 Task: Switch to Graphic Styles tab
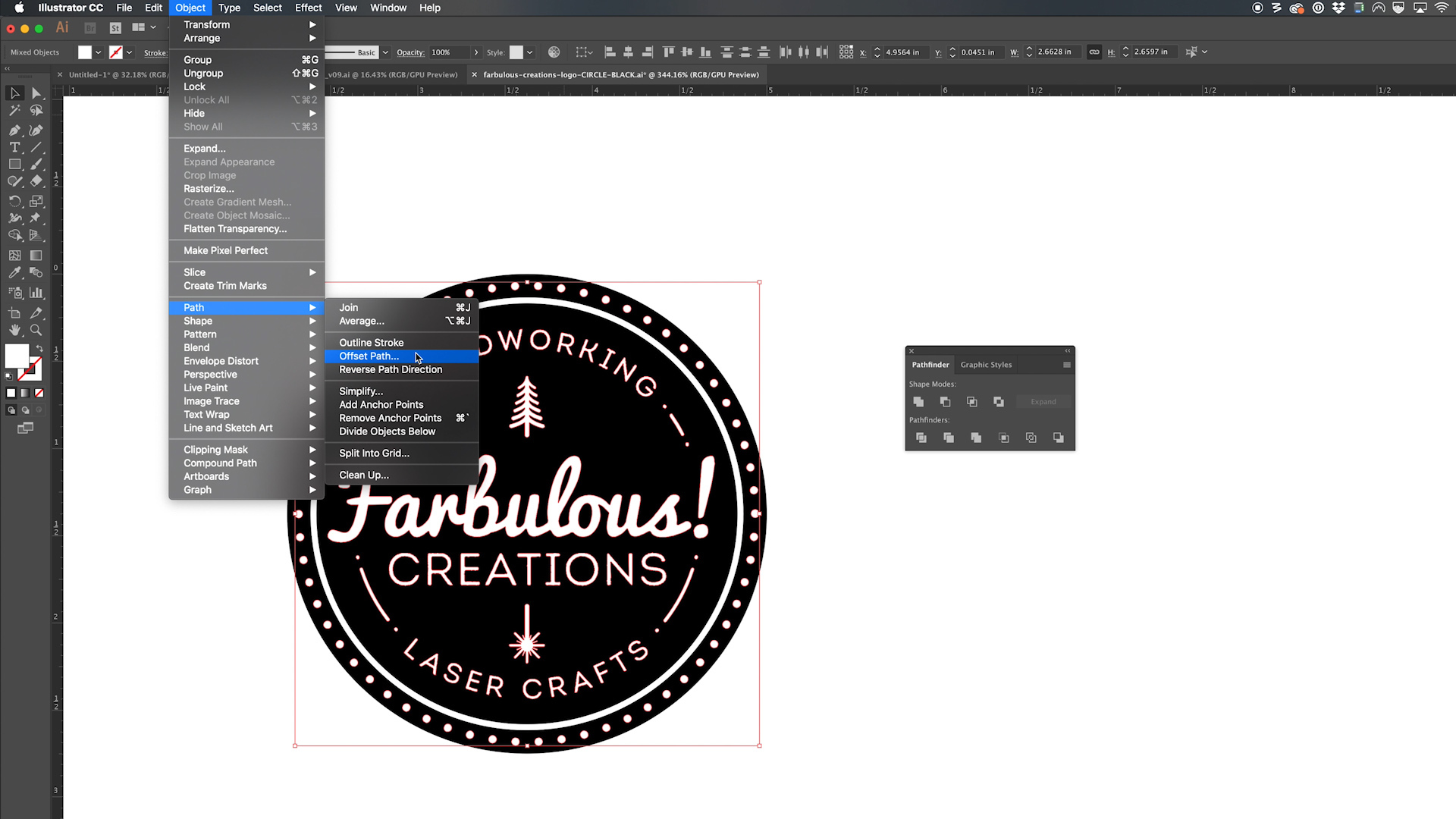pyautogui.click(x=986, y=365)
